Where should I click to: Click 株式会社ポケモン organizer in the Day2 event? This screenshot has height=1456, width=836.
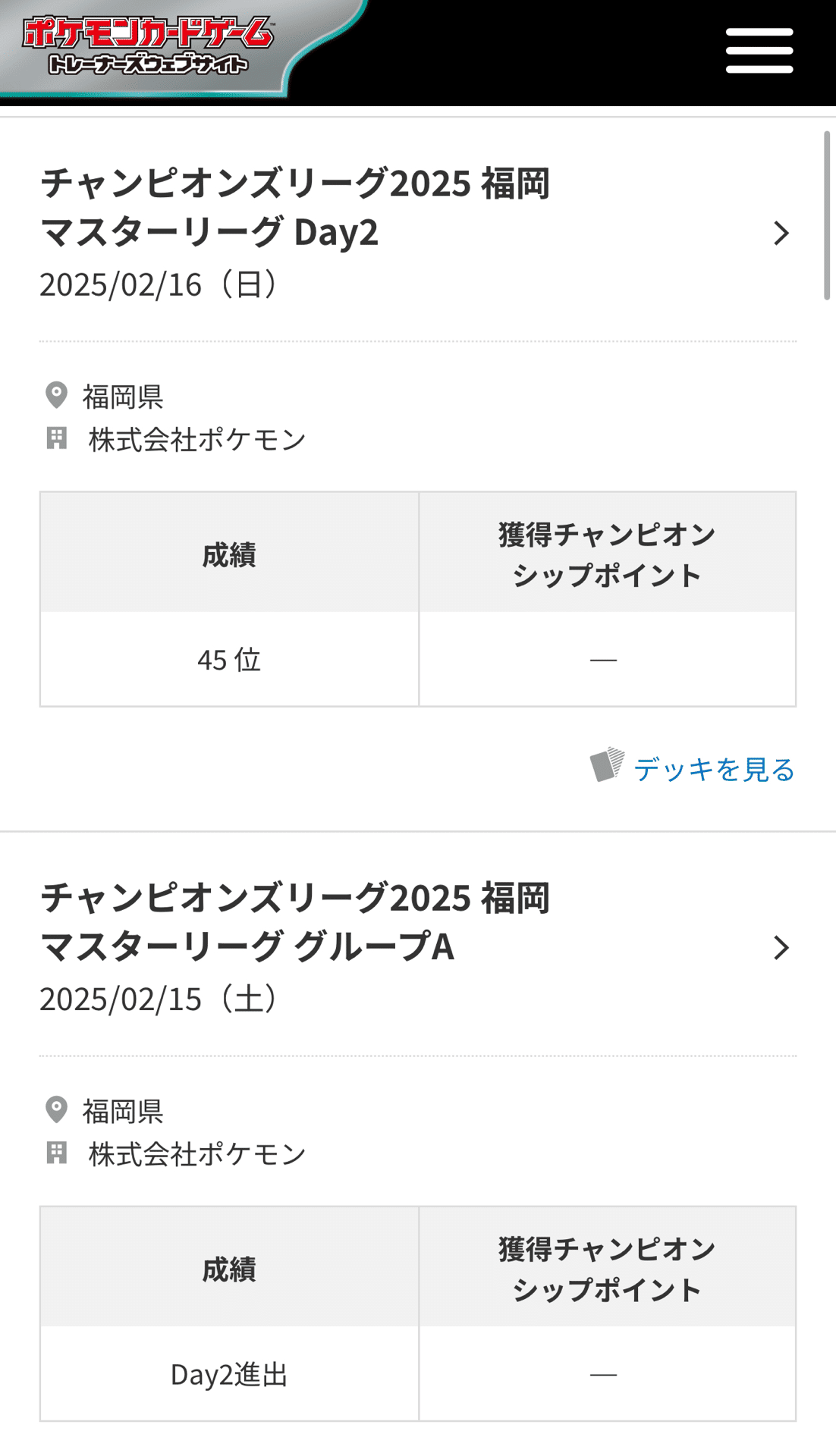[x=197, y=440]
